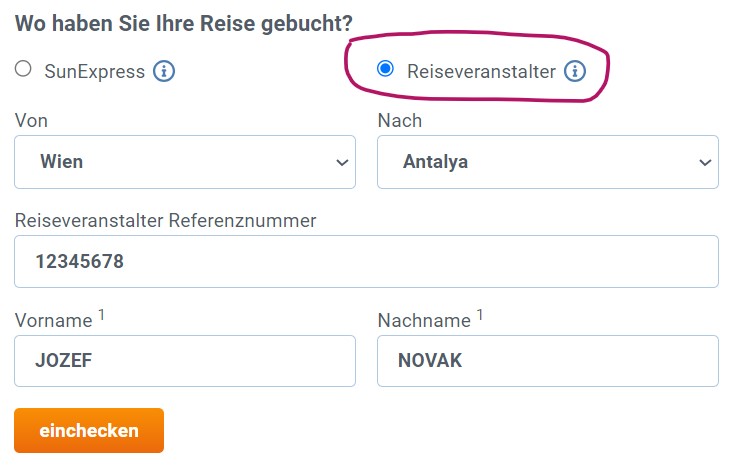Click footnote marker 1 next to Vorname
The image size is (742, 470).
click(102, 315)
